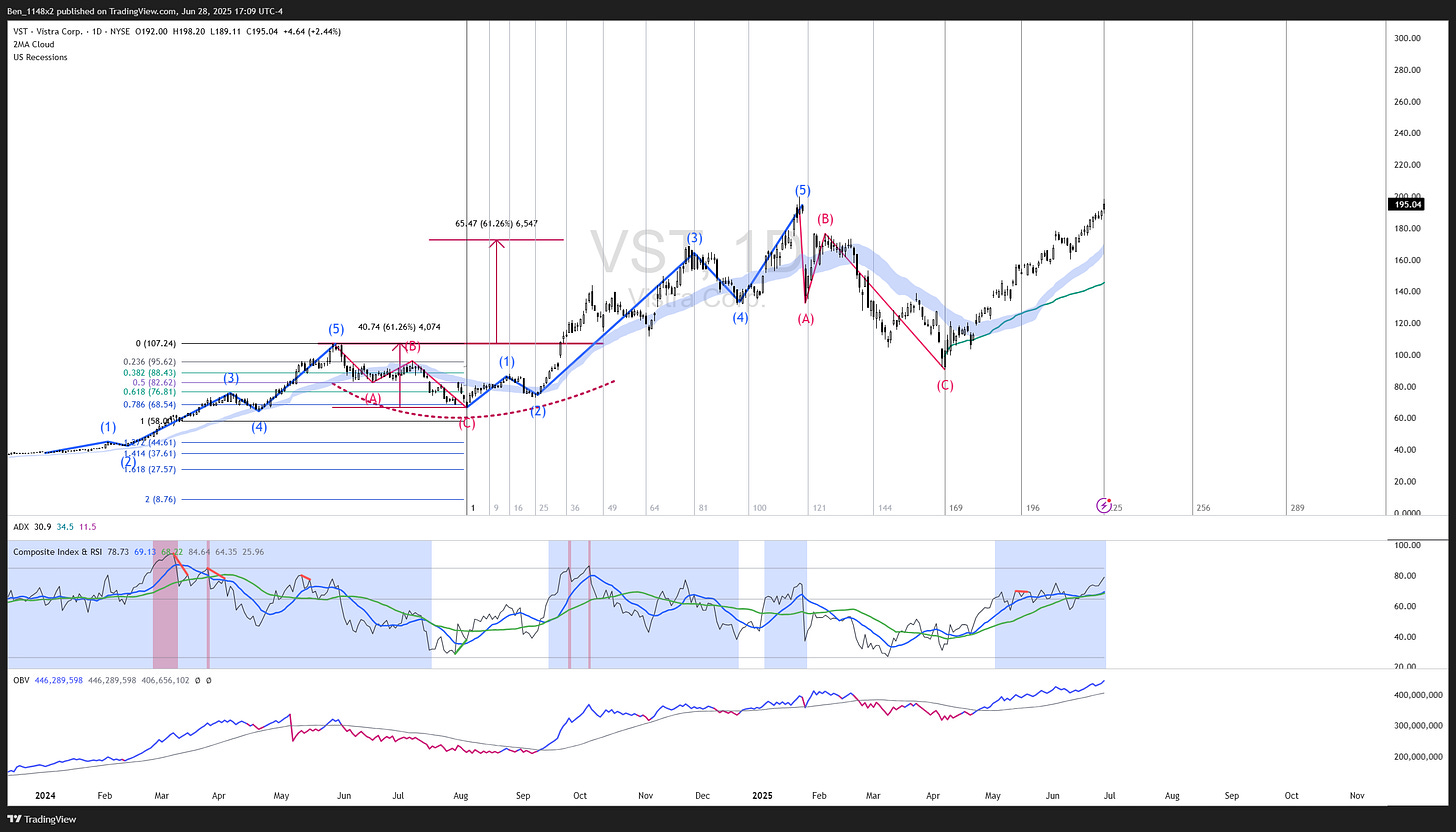Viewport: 1456px width, 832px height.
Task: Click the Fibonacci time zone number 196
Action: (x=1032, y=508)
